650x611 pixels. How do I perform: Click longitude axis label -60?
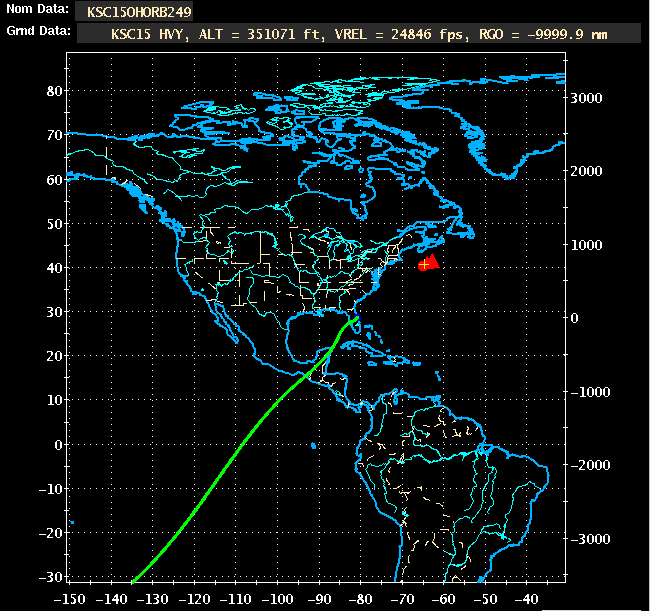[x=444, y=599]
